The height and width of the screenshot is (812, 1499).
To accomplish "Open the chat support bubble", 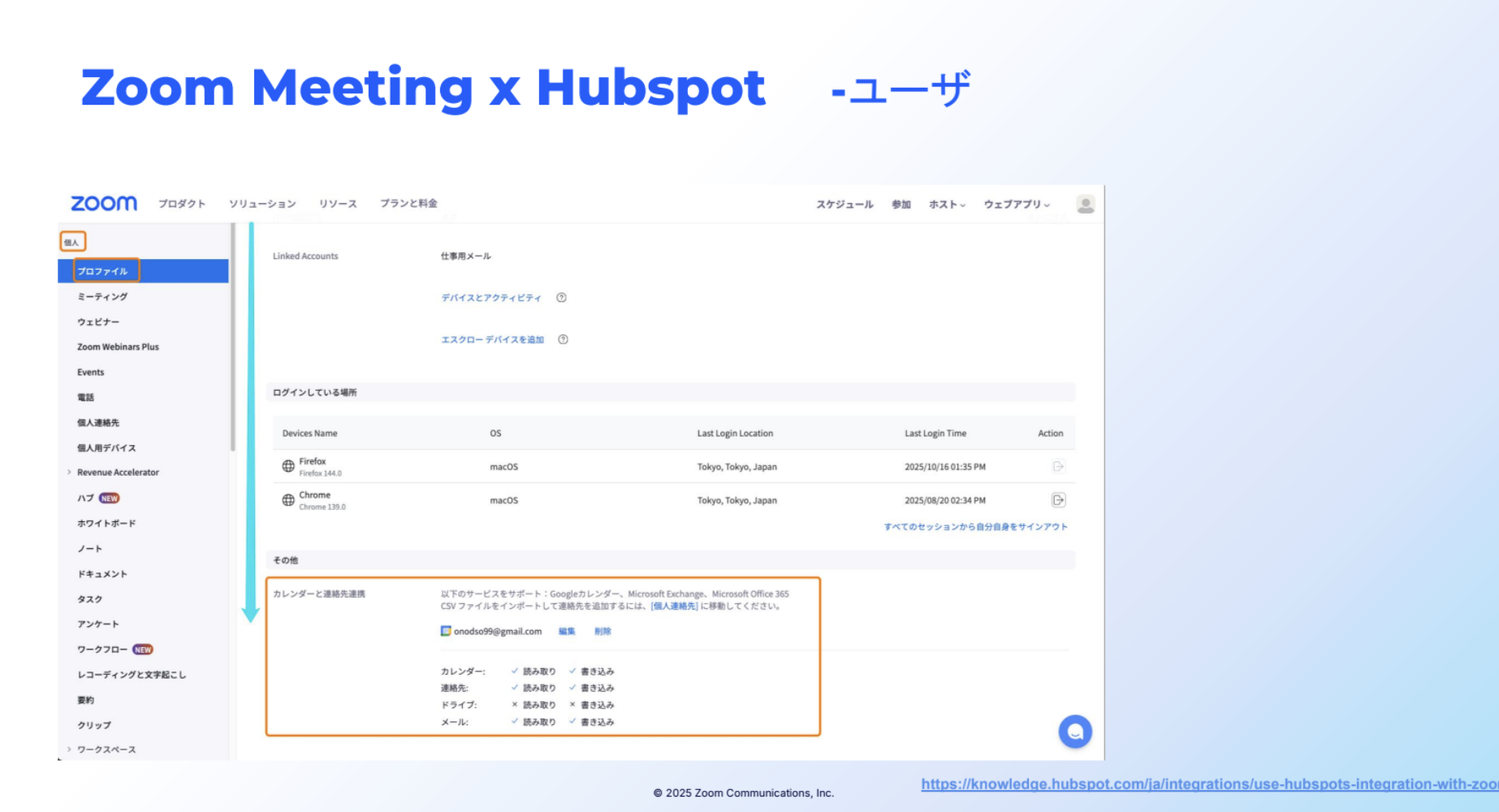I will [x=1074, y=732].
